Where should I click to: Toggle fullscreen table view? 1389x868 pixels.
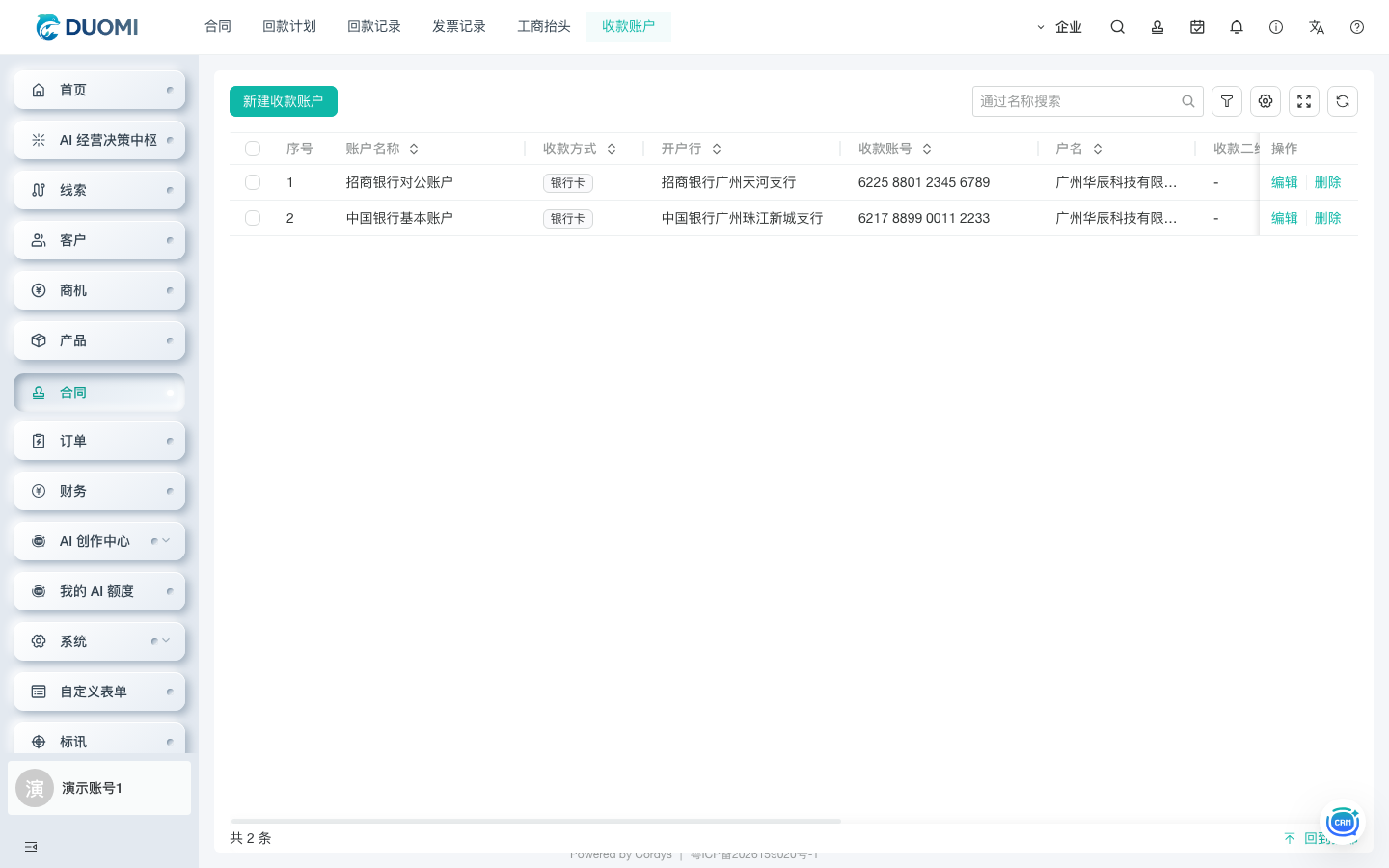pos(1304,101)
